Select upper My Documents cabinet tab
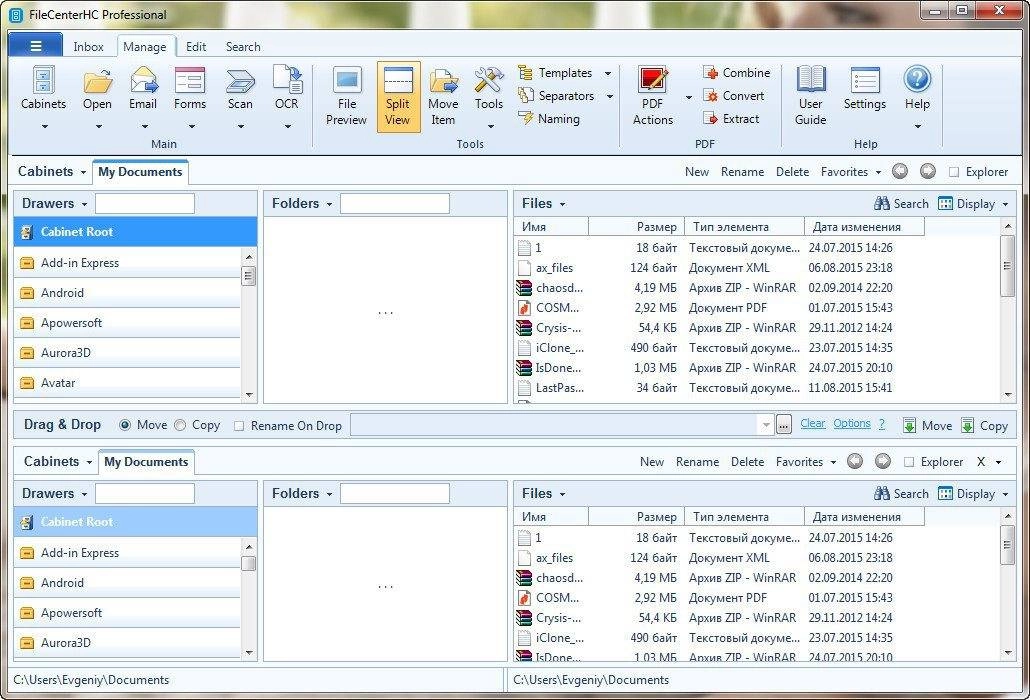 (x=140, y=172)
